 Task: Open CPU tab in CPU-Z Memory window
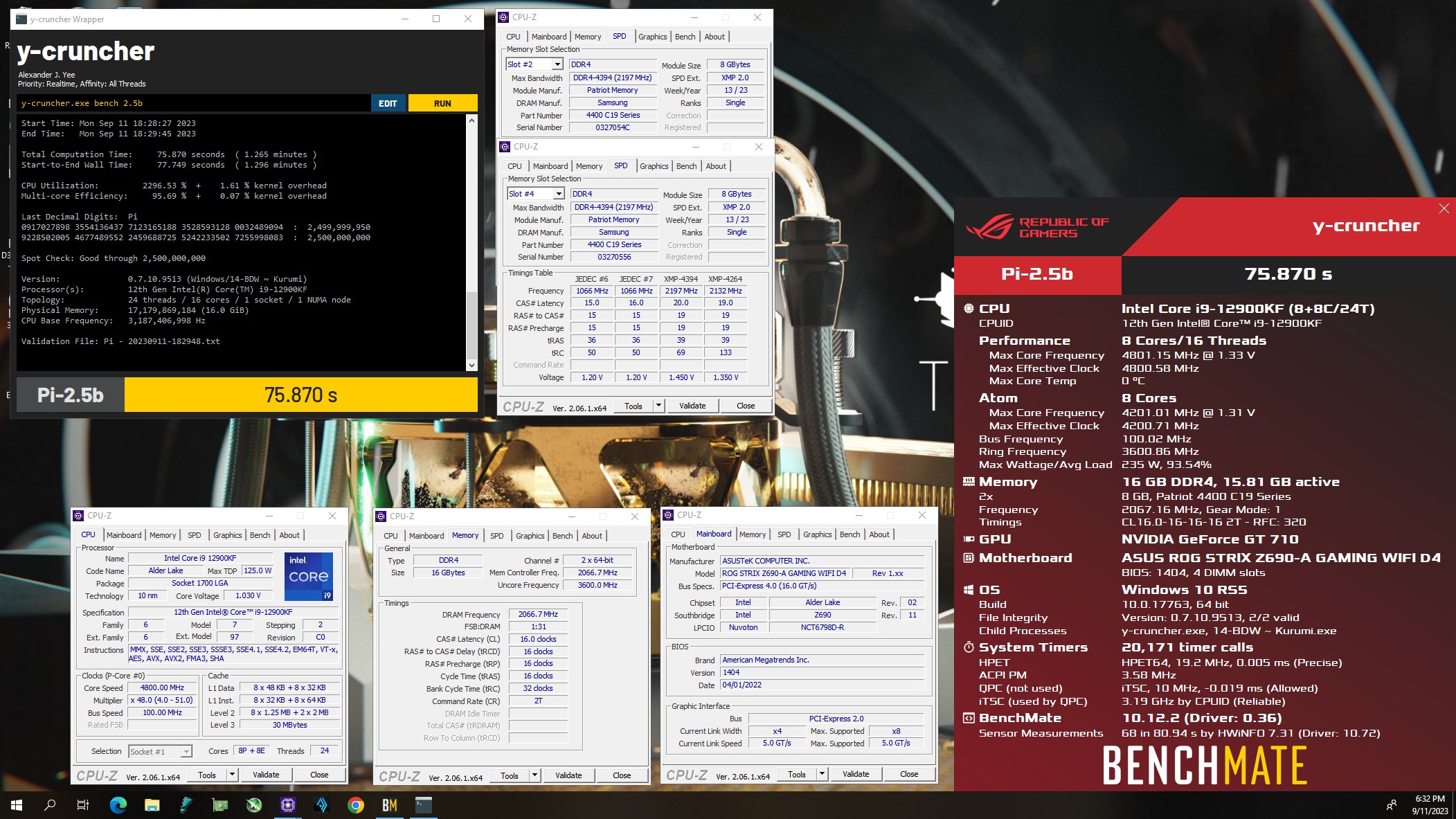point(390,536)
